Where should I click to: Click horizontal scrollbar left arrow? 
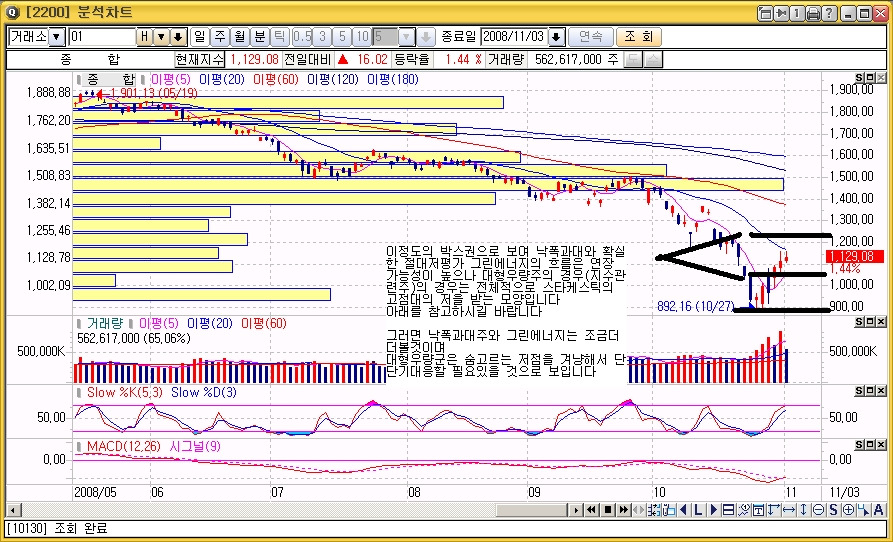(12, 510)
